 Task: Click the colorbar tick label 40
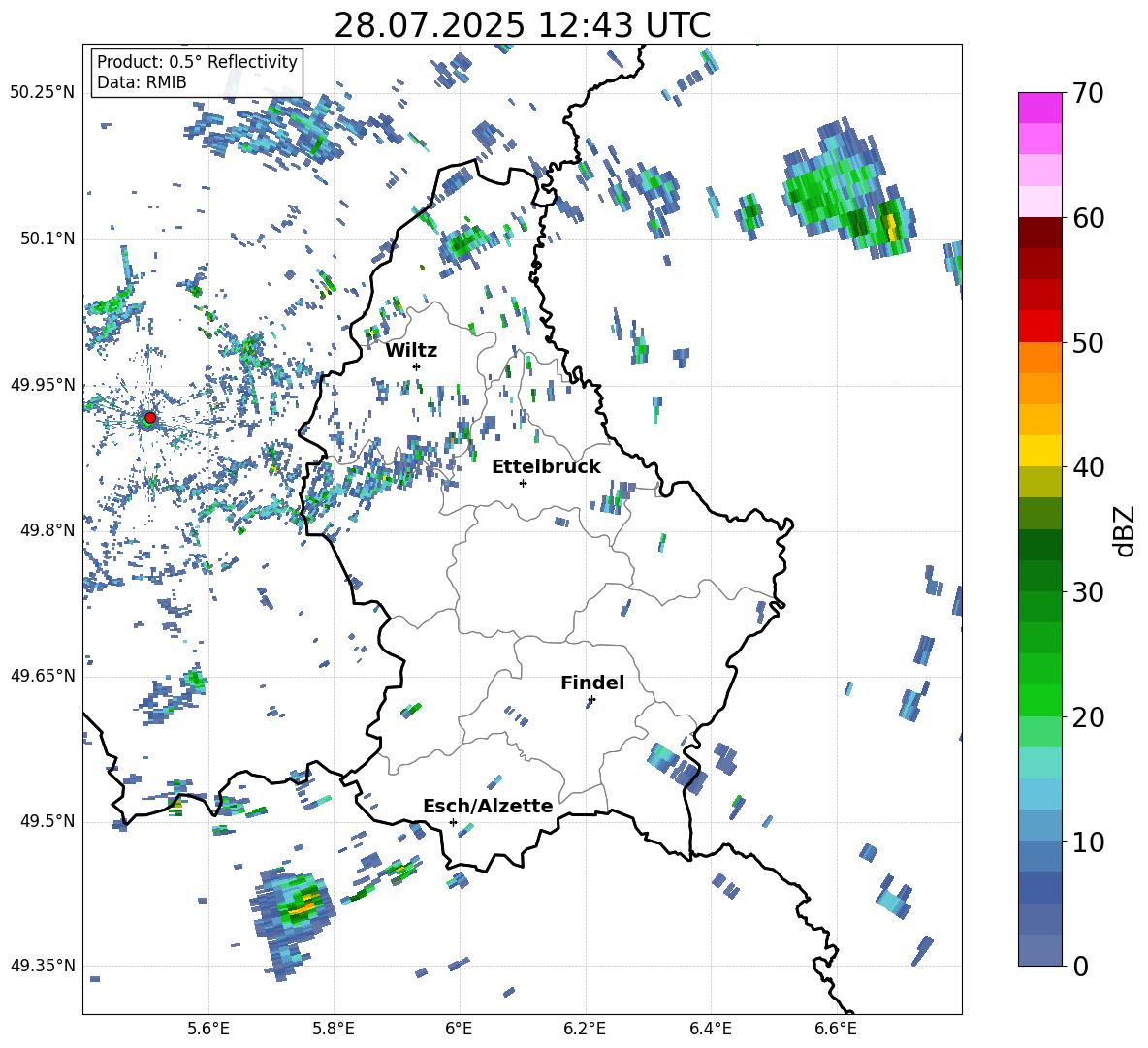click(x=1088, y=467)
